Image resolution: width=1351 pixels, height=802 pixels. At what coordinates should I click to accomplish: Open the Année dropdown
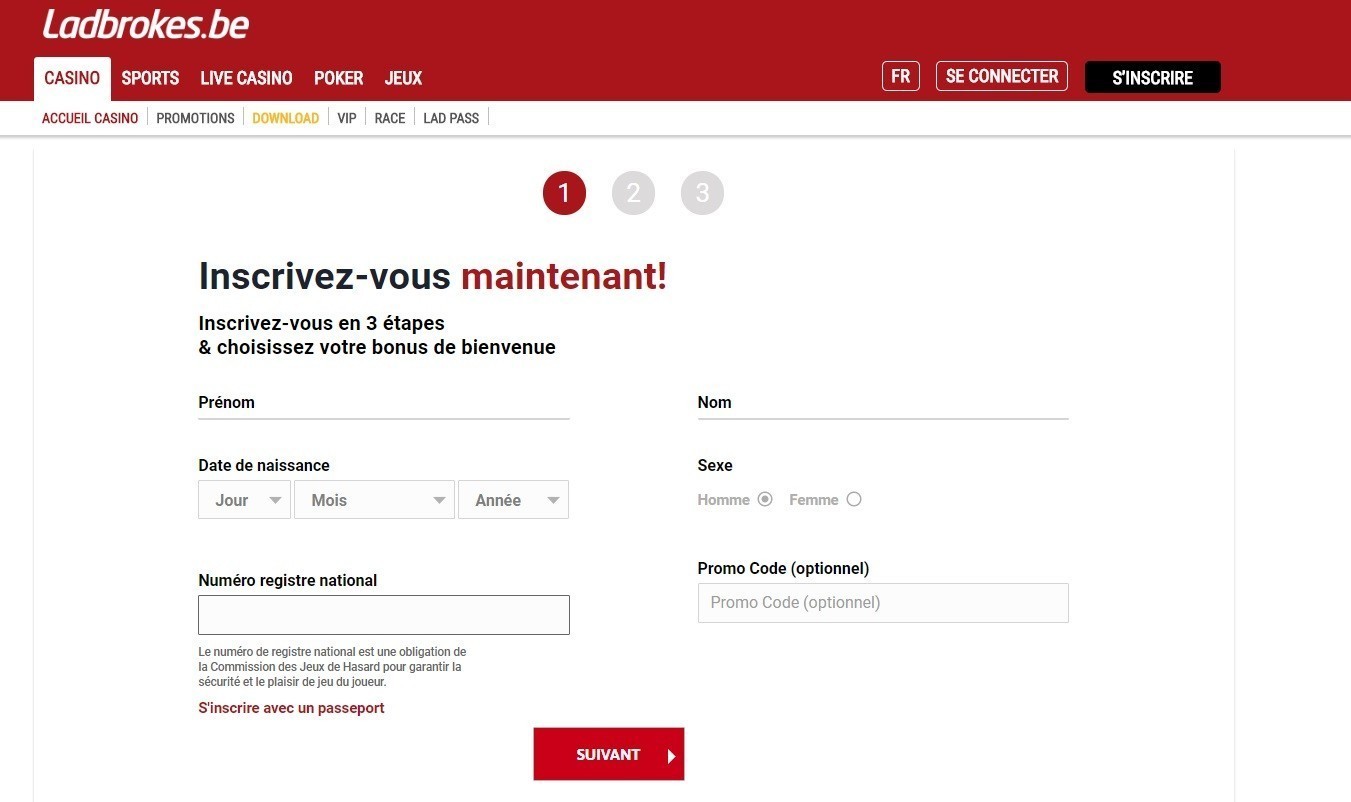[x=513, y=500]
